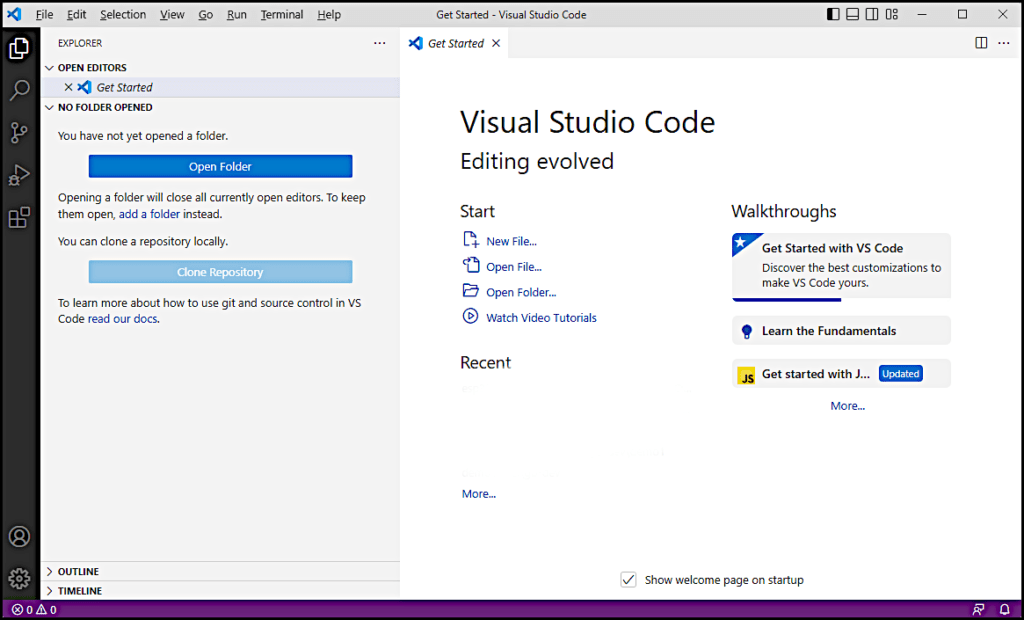Click the Manage gear icon
Viewport: 1024px width, 620px height.
19,578
